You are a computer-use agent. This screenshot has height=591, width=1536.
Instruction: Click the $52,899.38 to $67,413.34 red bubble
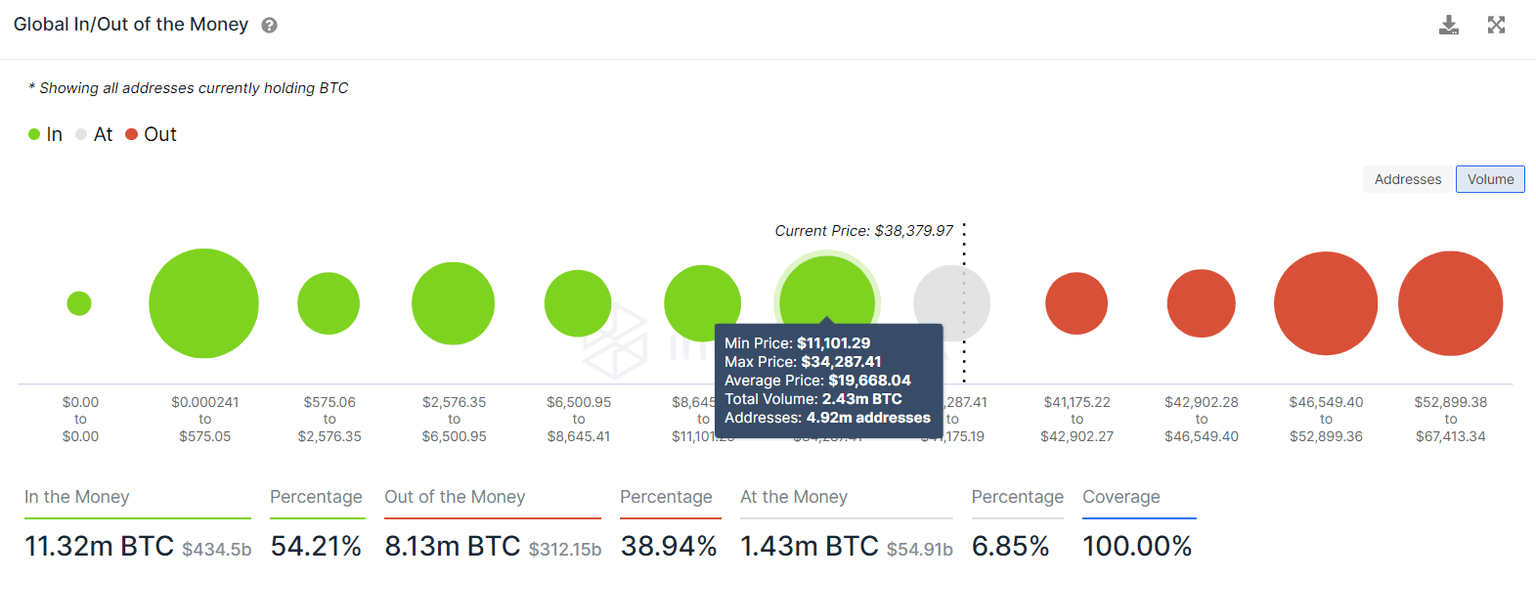(x=1450, y=303)
